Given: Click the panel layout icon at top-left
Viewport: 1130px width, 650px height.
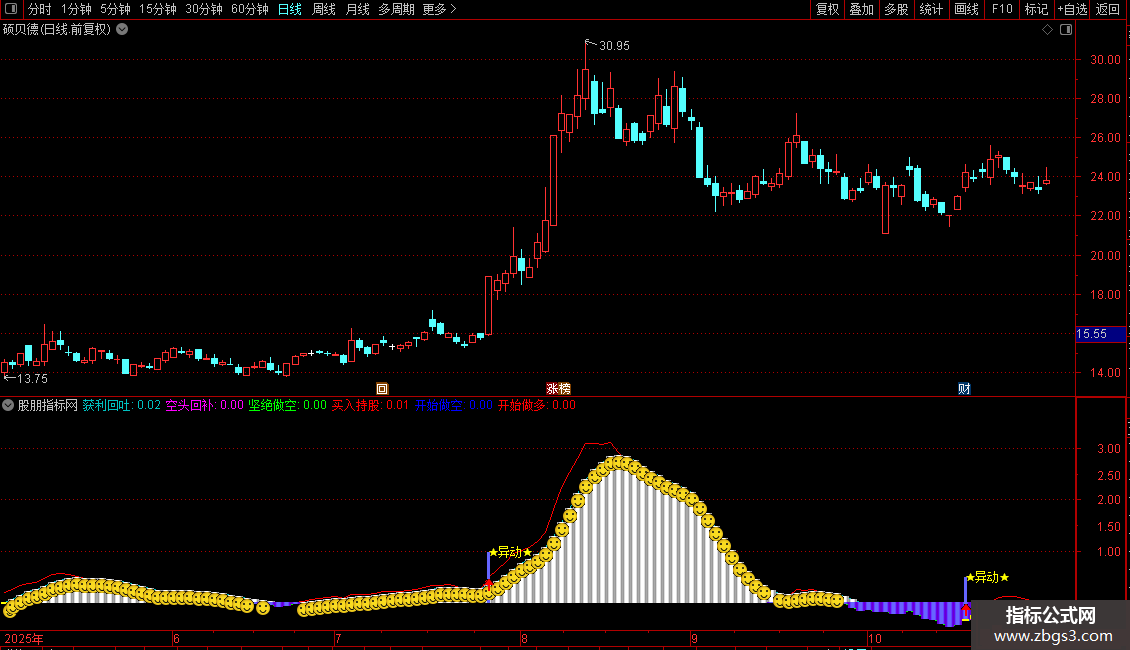Looking at the screenshot, I should point(11,9).
